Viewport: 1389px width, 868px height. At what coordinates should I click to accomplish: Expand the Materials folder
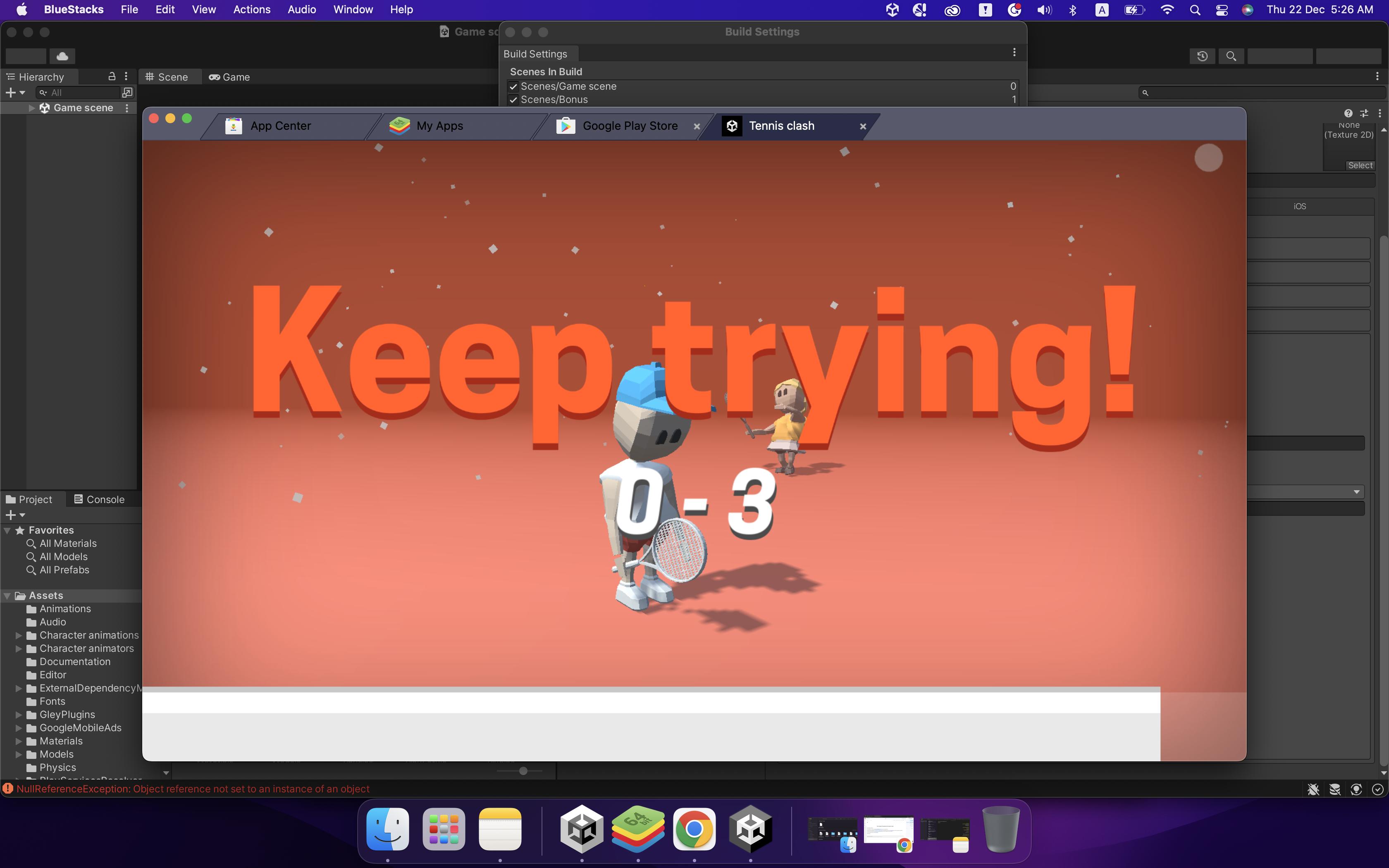pyautogui.click(x=18, y=741)
